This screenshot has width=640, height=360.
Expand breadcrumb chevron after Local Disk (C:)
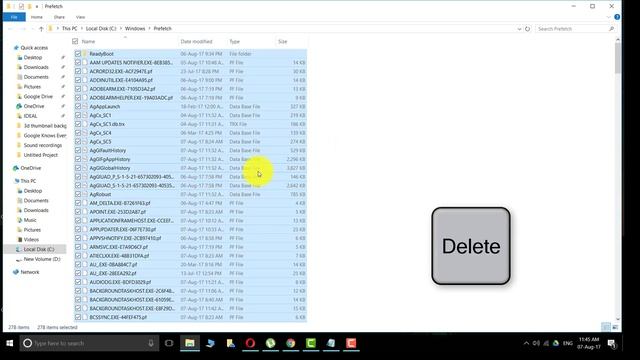click(x=121, y=29)
